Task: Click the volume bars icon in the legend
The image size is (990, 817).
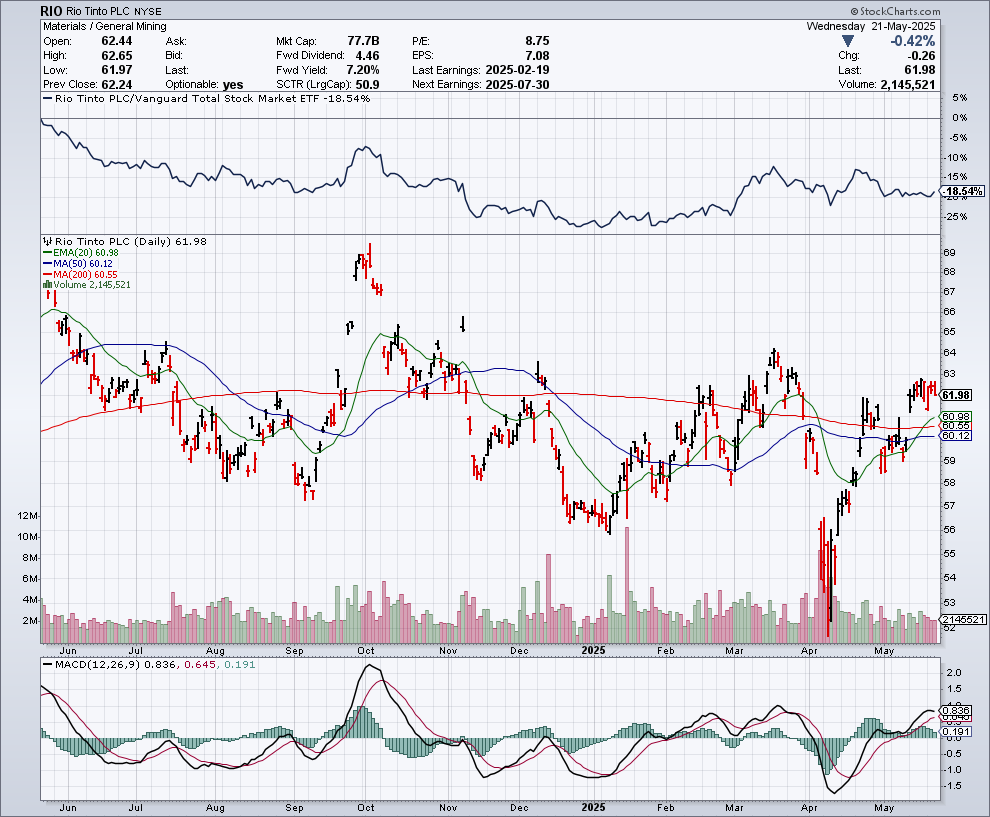Action: (47, 285)
